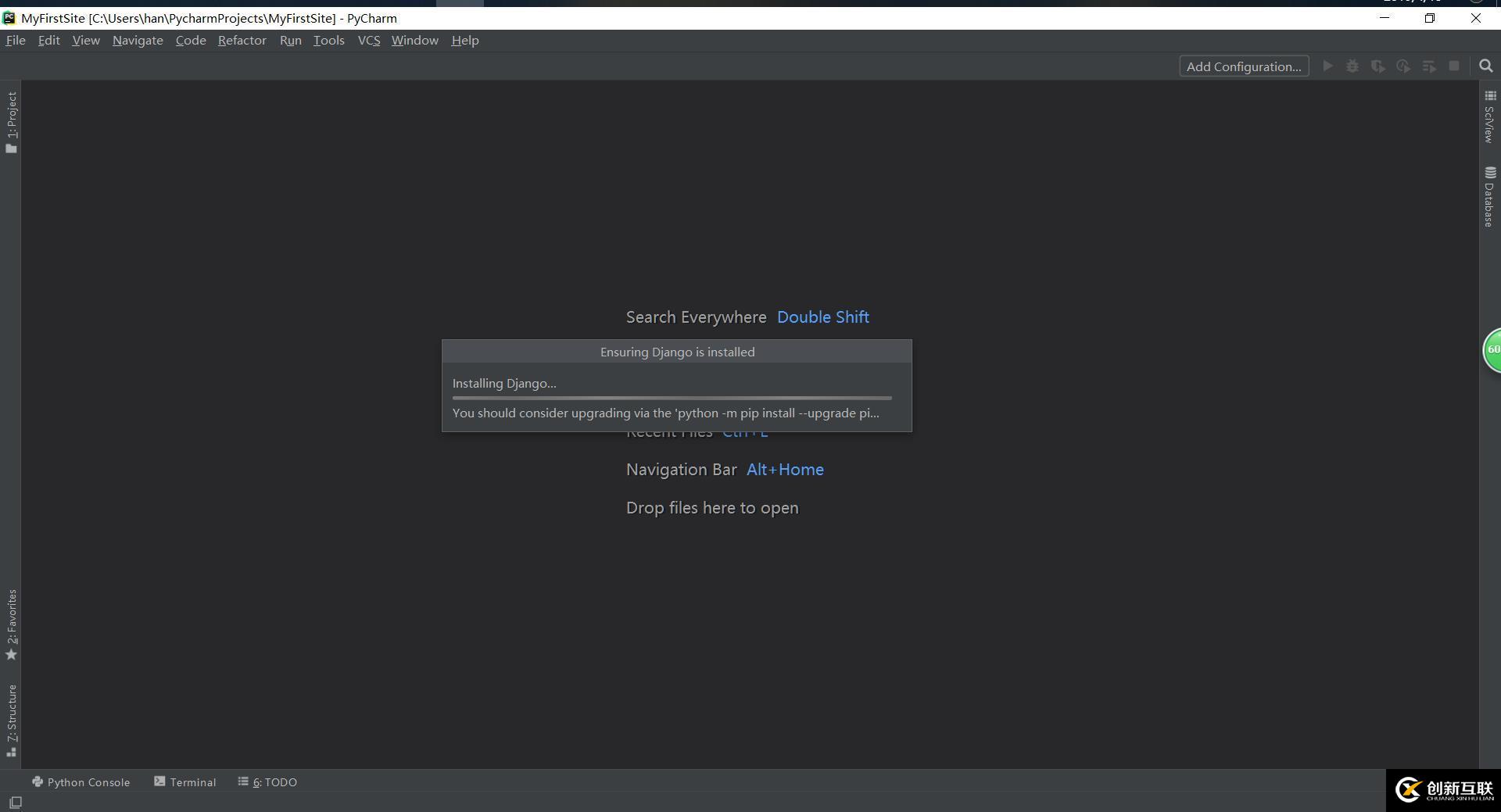Click the PyCharm title bar icon

click(9, 18)
